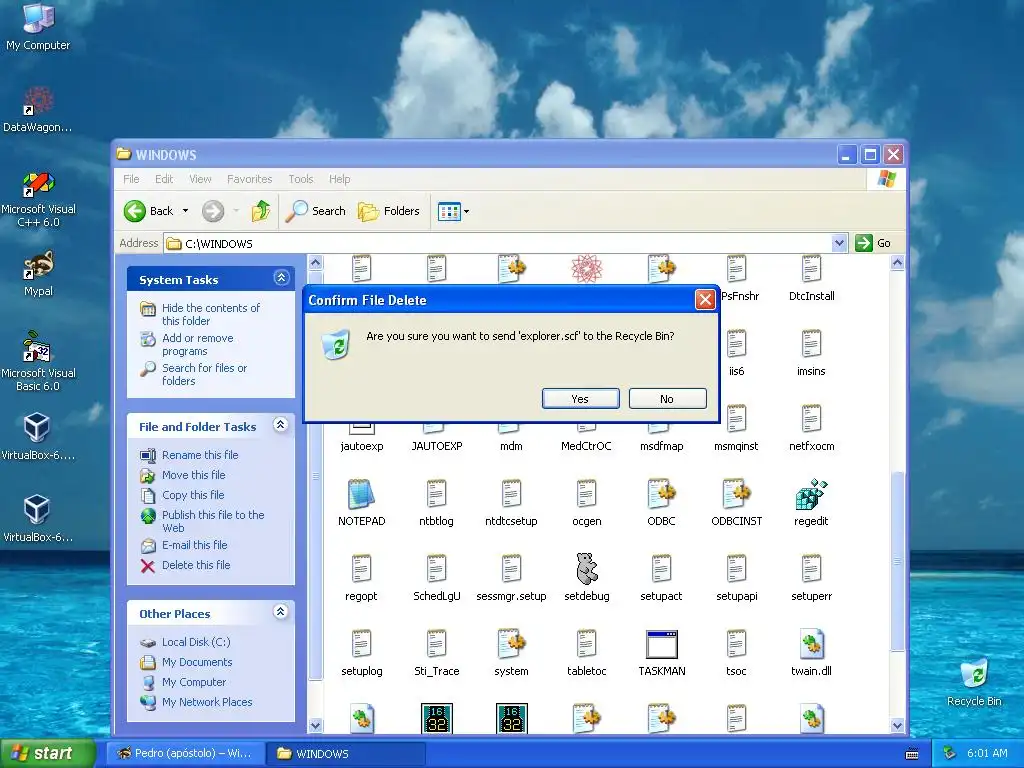
Task: Collapse the File and Folder Tasks panel
Action: click(x=281, y=425)
